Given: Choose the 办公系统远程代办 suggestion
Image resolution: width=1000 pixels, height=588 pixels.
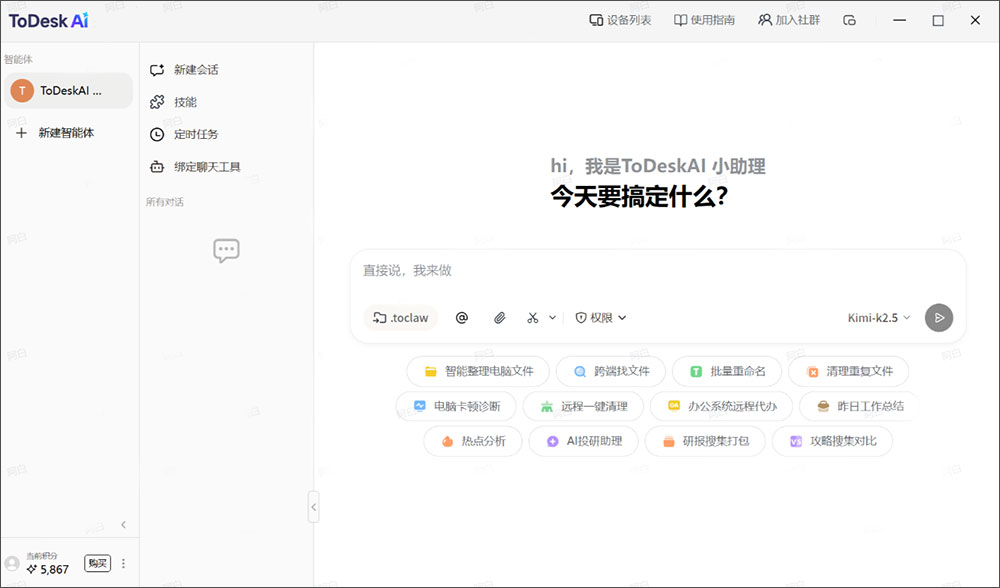Looking at the screenshot, I should pyautogui.click(x=721, y=406).
